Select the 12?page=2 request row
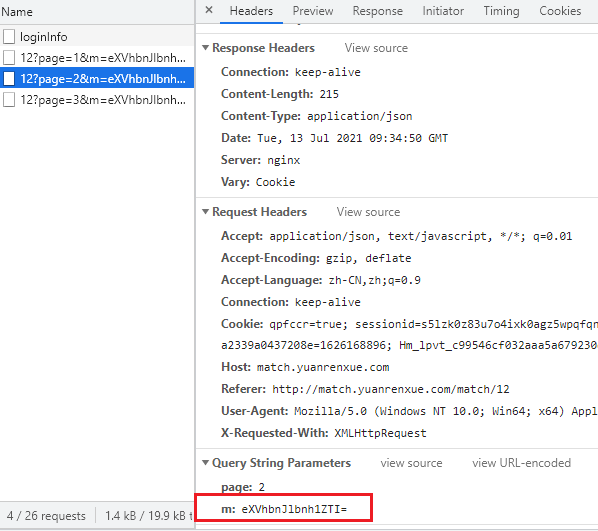This screenshot has height=531, width=598. [x=97, y=79]
